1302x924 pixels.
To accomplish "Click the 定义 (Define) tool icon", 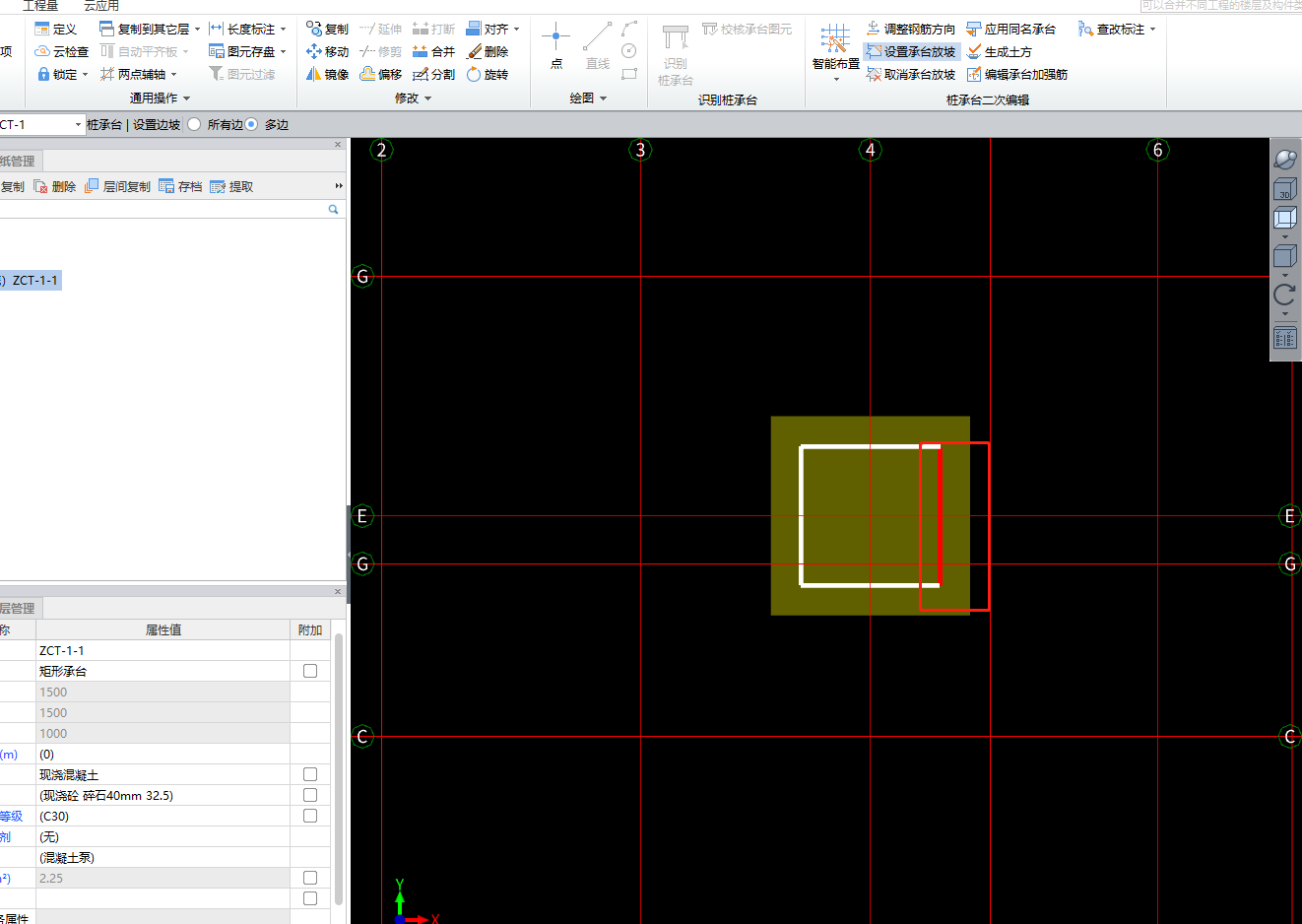I will 42,29.
